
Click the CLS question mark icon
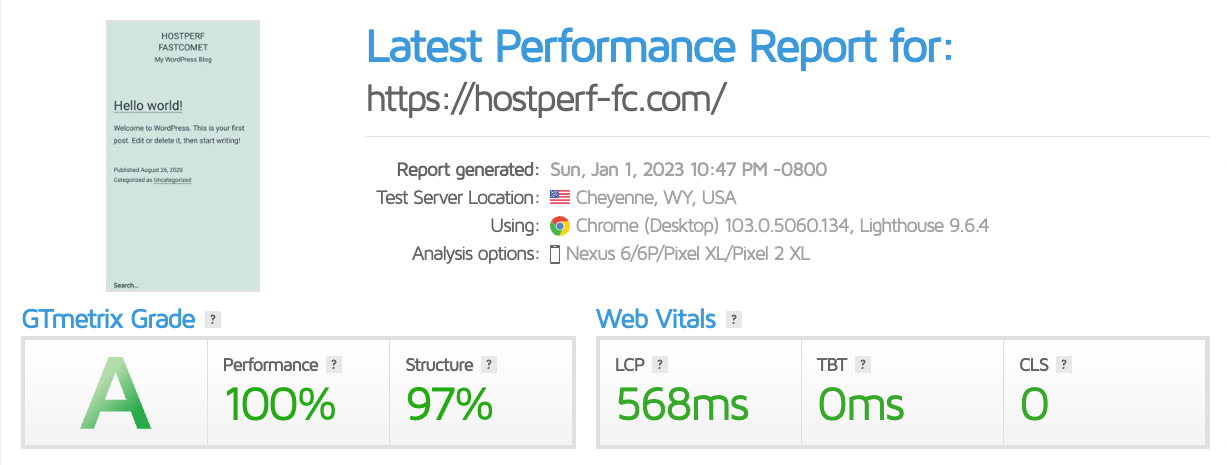click(1064, 365)
